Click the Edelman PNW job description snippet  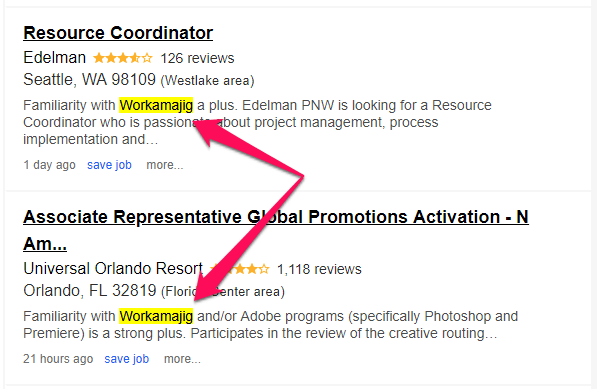point(257,122)
